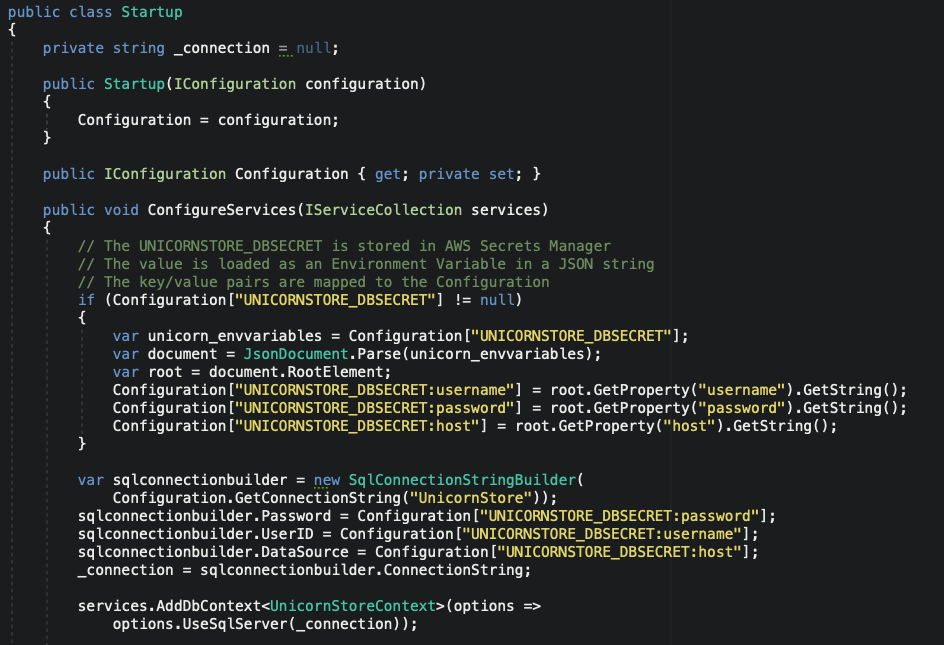Screen dimensions: 944x645
Task: Click the IServiceCollection parameter type
Action: pos(384,210)
